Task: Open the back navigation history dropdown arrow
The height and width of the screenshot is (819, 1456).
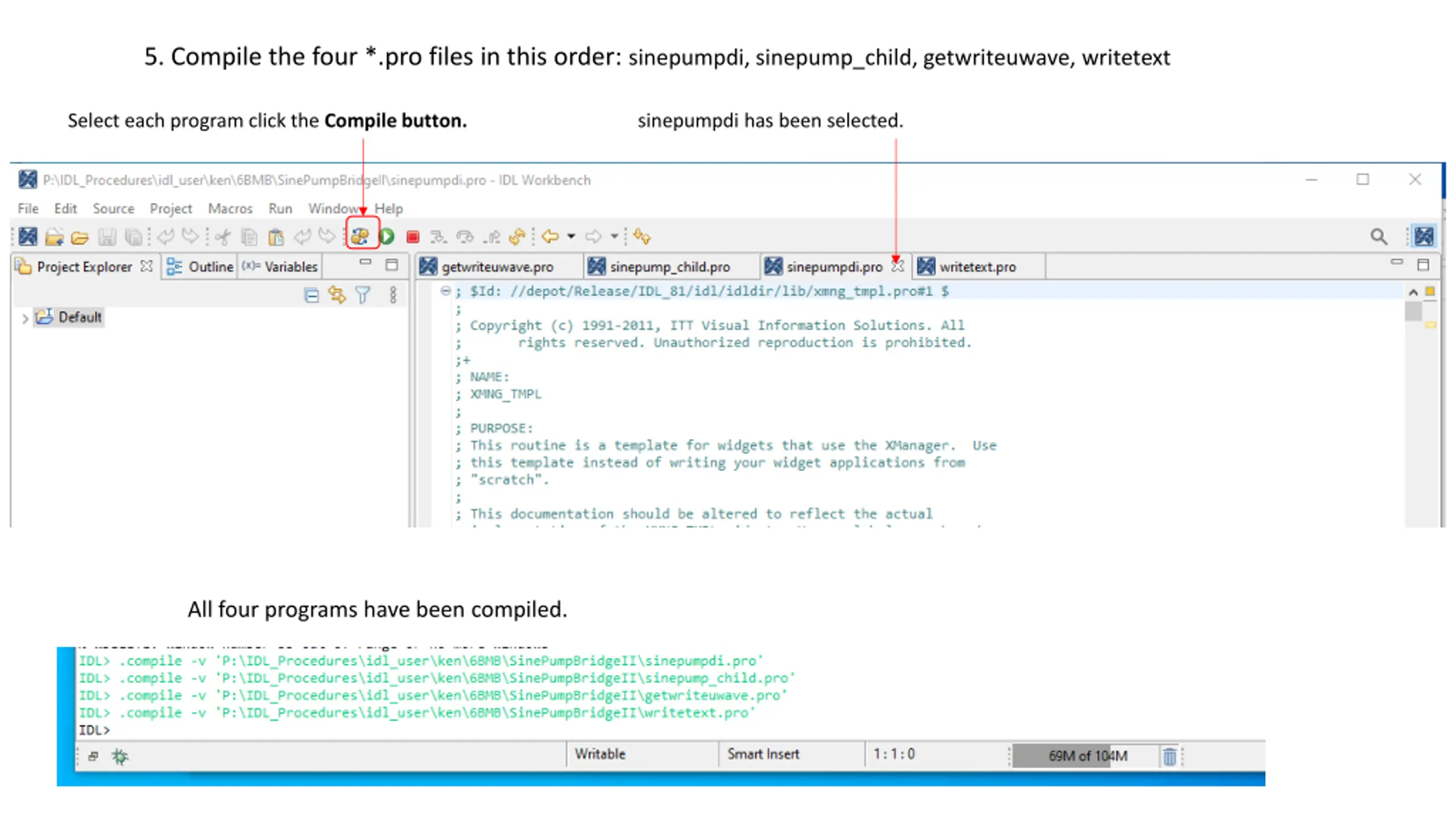Action: [571, 236]
